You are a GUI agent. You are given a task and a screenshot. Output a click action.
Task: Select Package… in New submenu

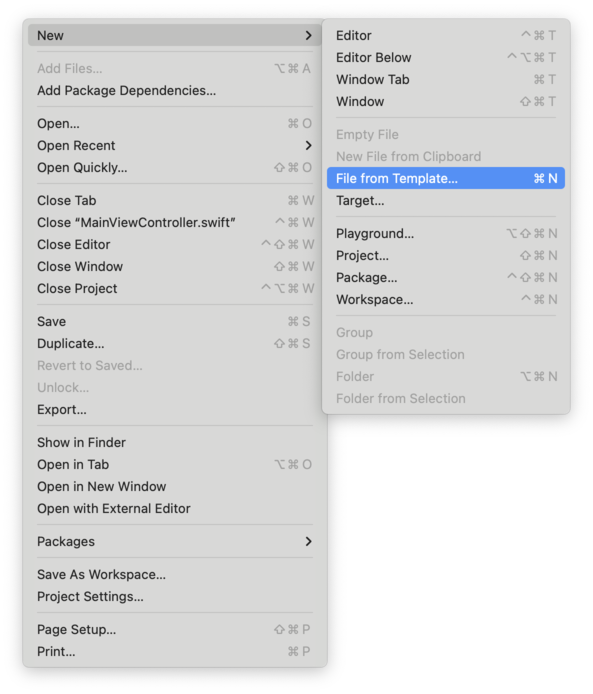tap(446, 278)
